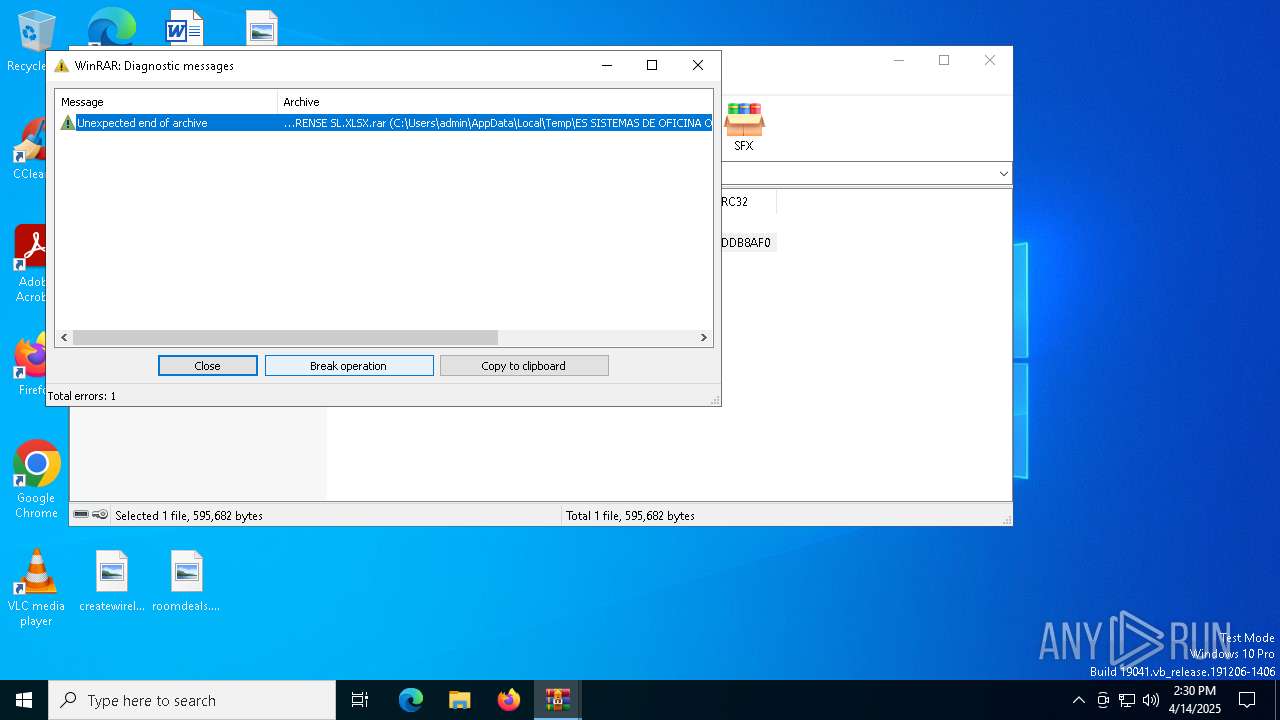Click the horizontal scrollbar thumb in the diagnostic list
The height and width of the screenshot is (720, 1280).
[x=285, y=338]
